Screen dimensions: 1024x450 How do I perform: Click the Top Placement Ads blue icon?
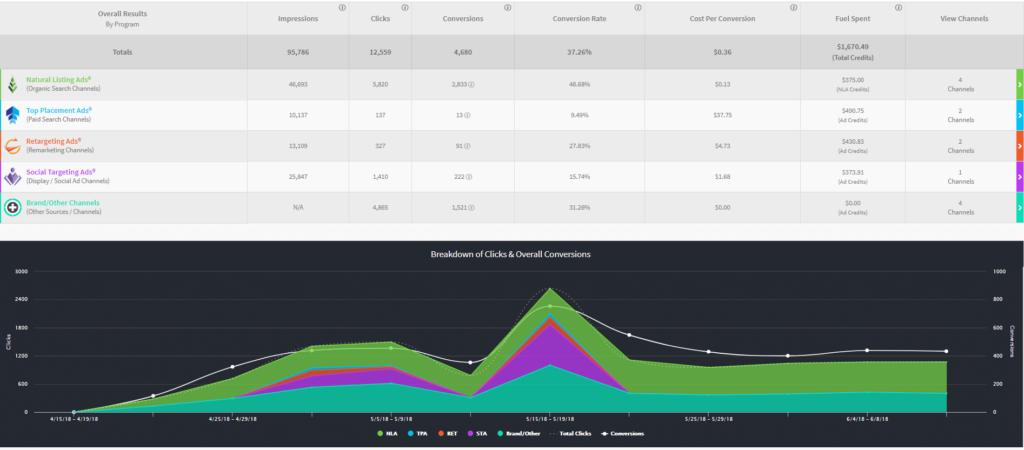tap(12, 115)
